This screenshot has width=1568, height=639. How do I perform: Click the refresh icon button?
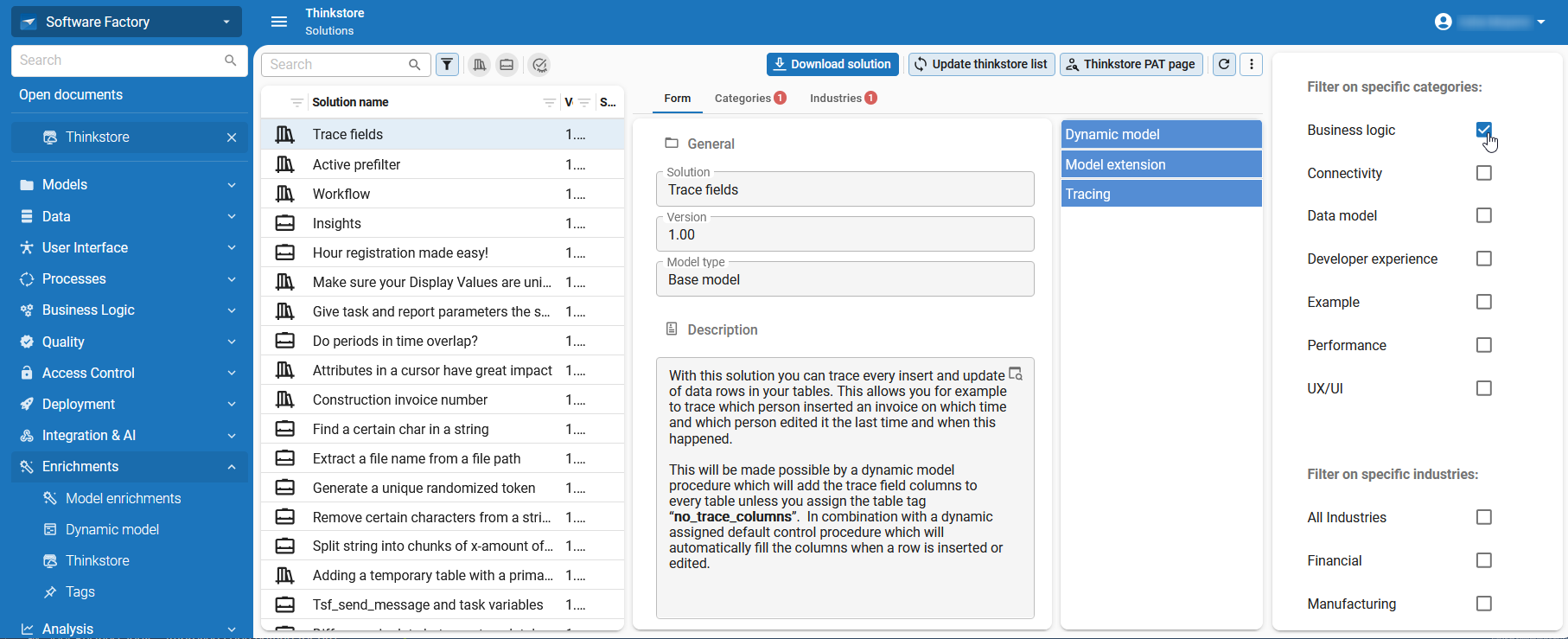point(1224,64)
